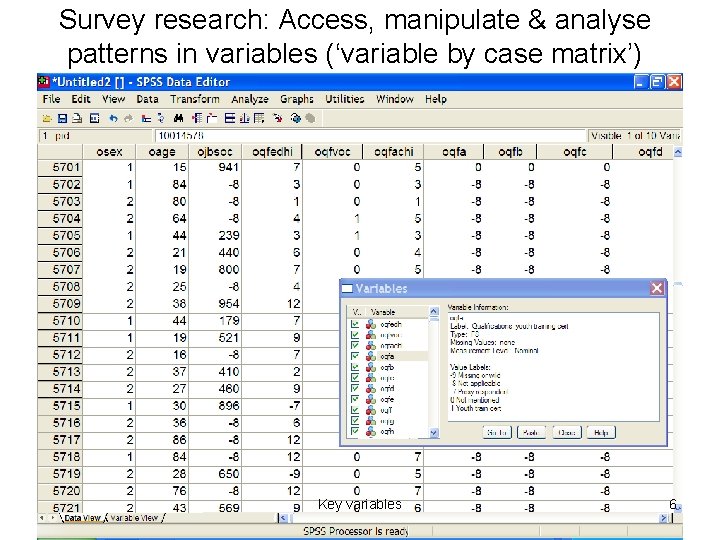
Task: Click the Select Cases toolbar icon
Action: coord(259,118)
